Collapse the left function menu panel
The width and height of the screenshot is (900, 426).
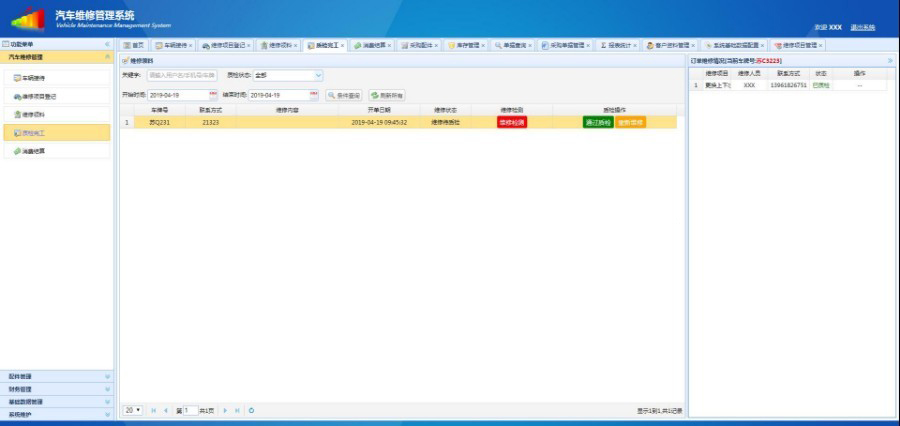point(107,45)
